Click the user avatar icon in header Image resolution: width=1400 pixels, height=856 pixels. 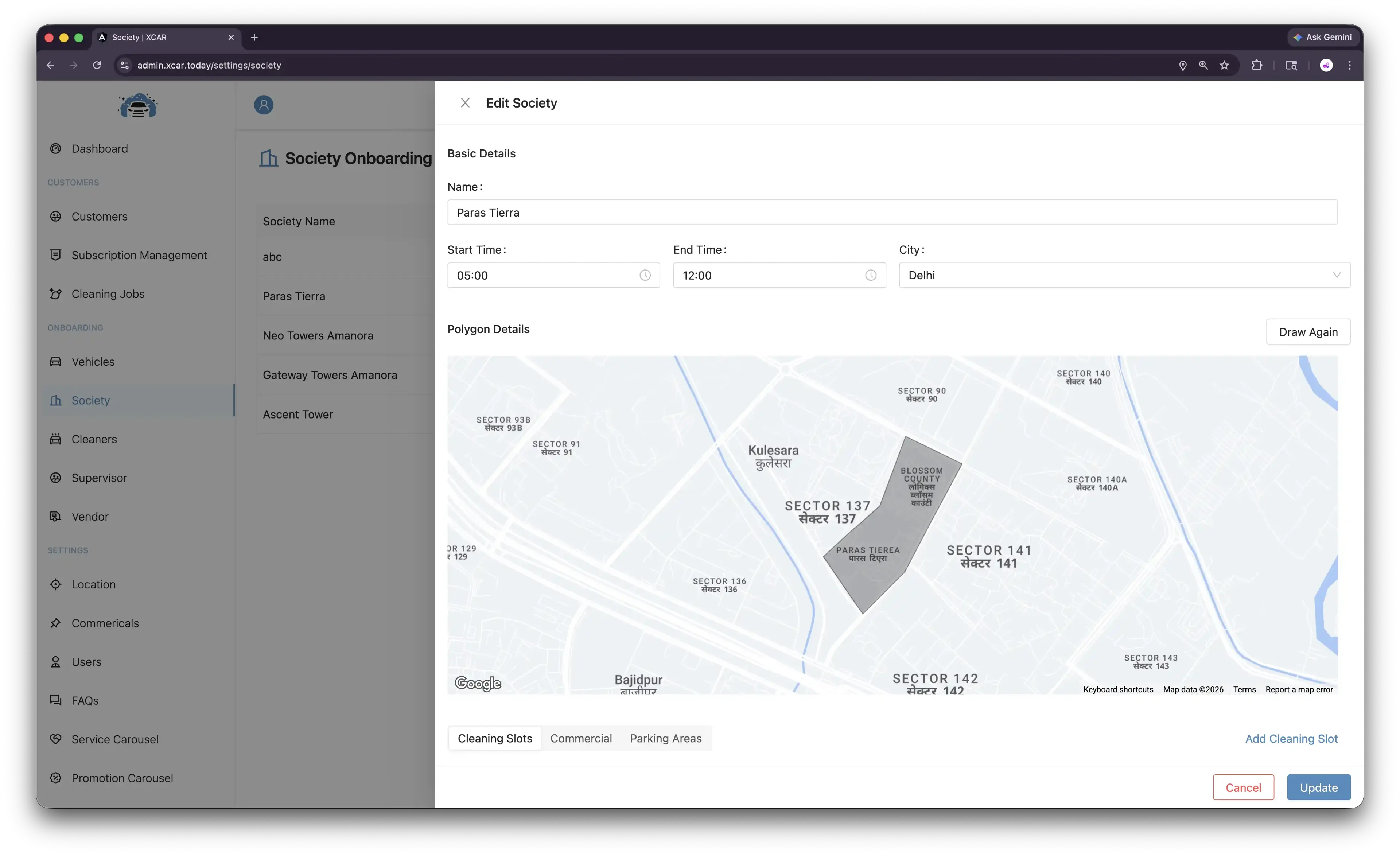(264, 105)
